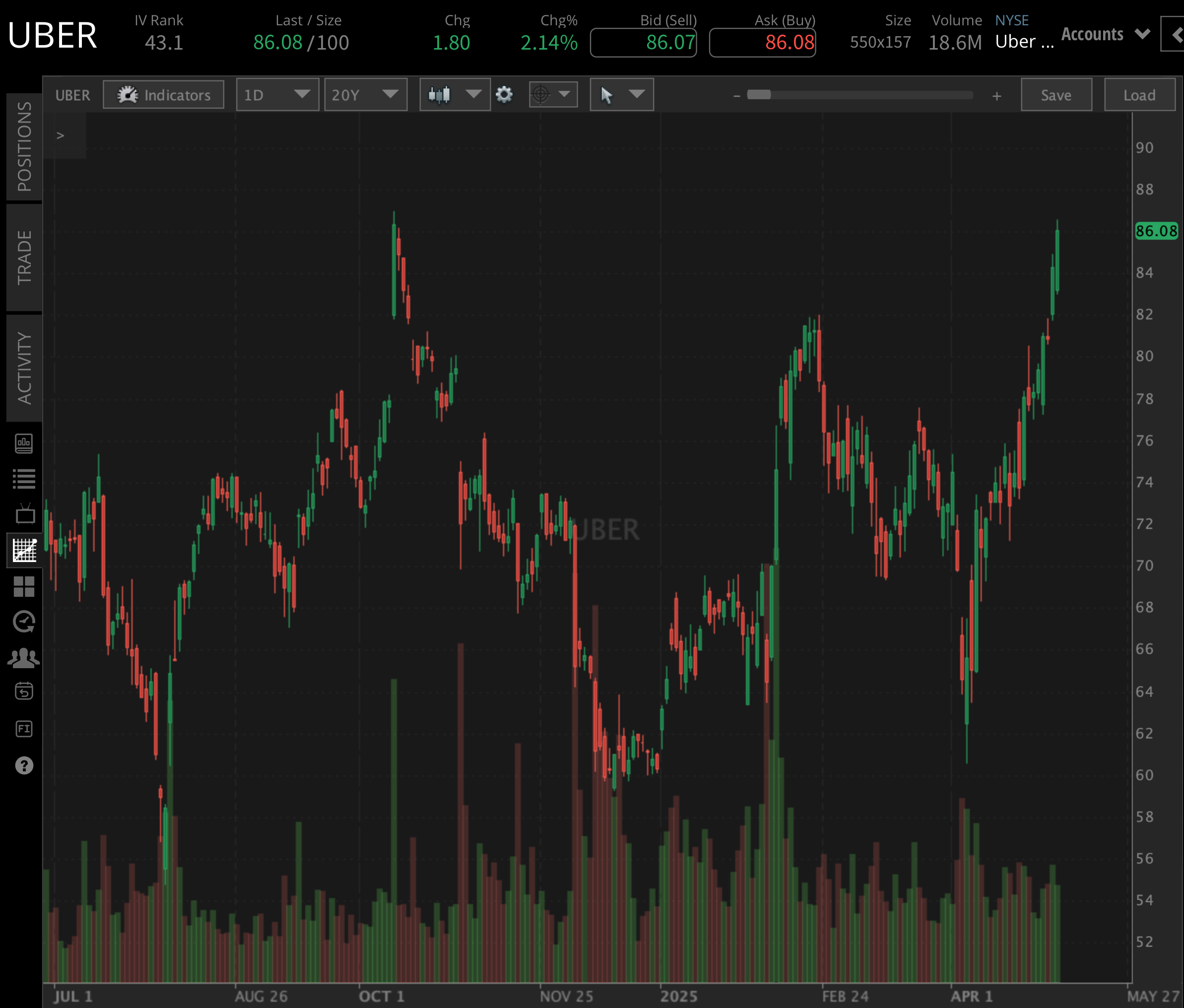The width and height of the screenshot is (1184, 1008).
Task: Expand the 20Y range dropdown
Action: click(x=365, y=95)
